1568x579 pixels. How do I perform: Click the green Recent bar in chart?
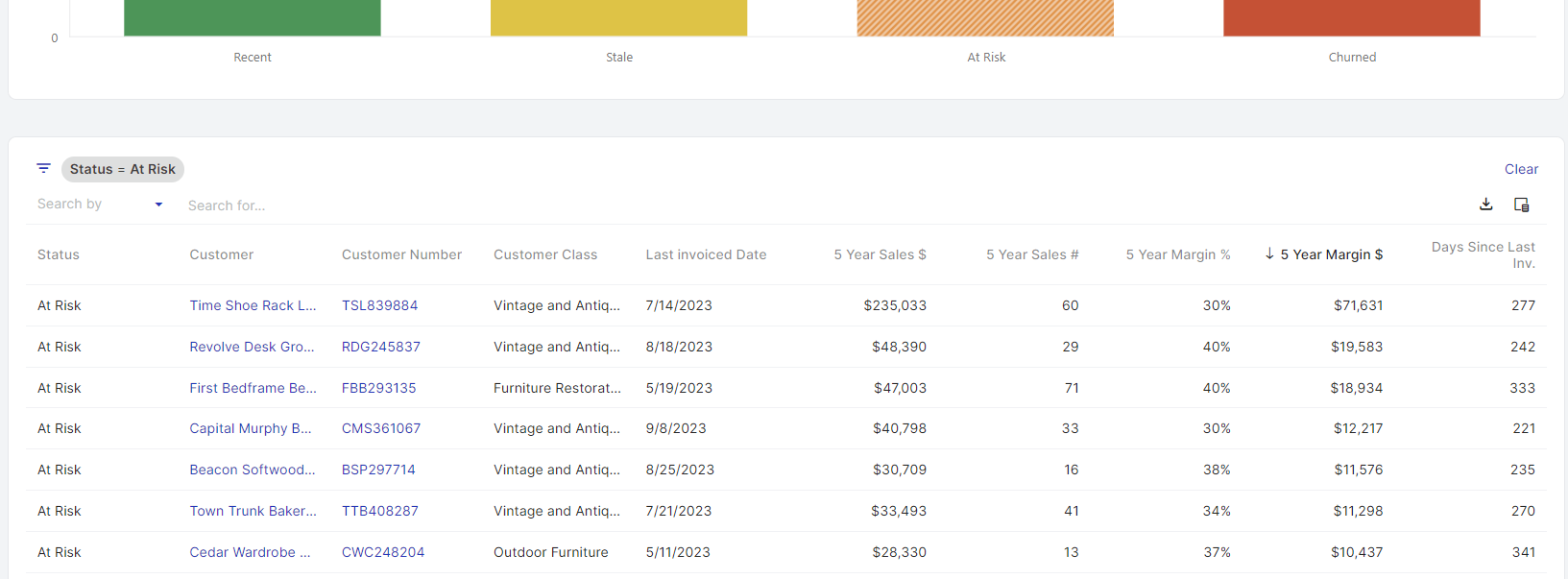[253, 17]
